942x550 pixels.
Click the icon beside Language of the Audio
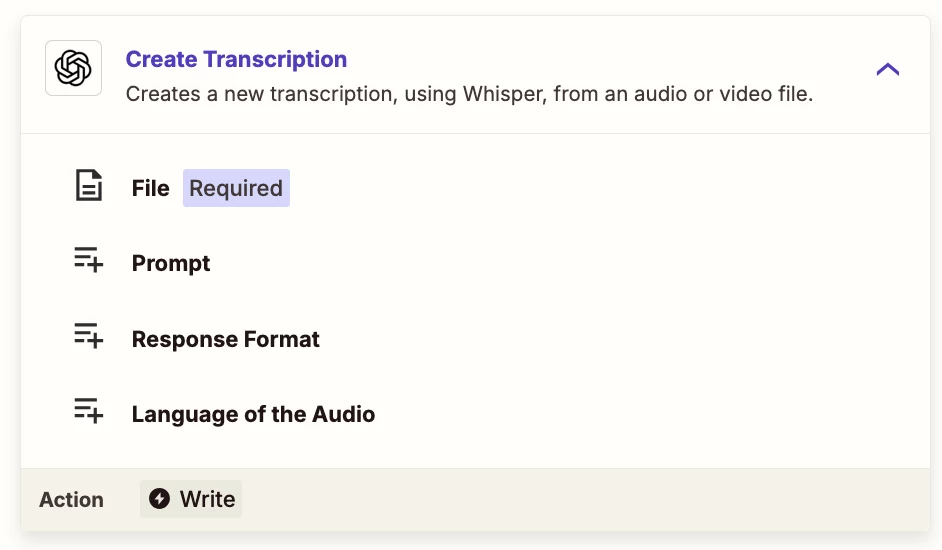(x=88, y=411)
